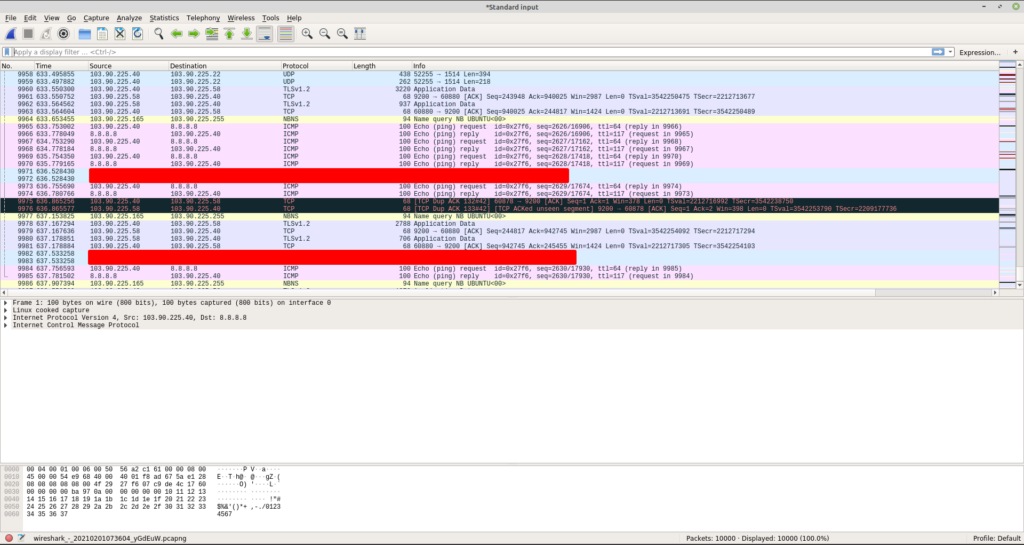1024x545 pixels.
Task: Open the Analyze menu
Action: [129, 18]
